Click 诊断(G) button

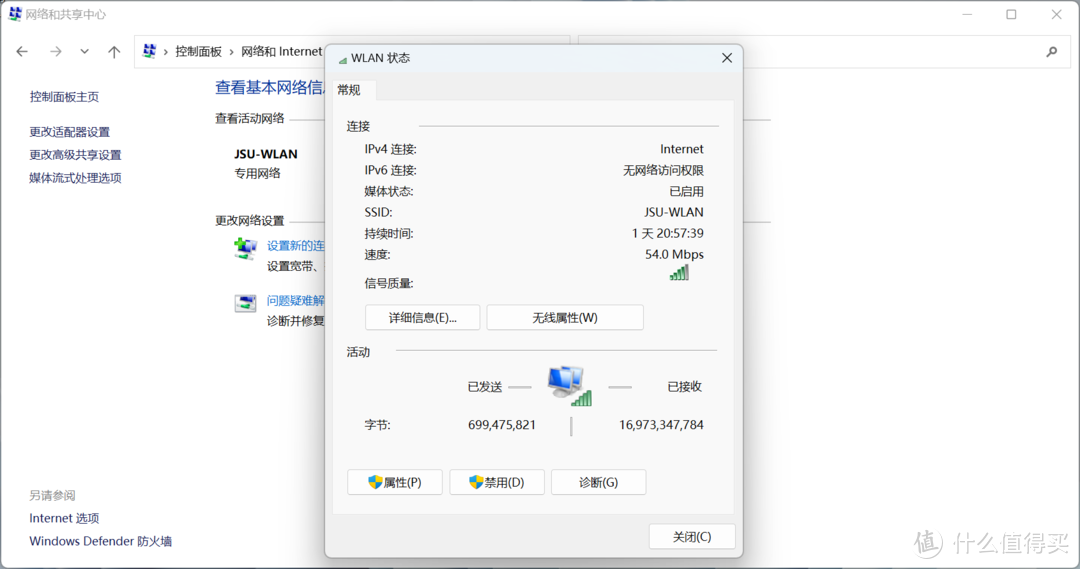(599, 482)
